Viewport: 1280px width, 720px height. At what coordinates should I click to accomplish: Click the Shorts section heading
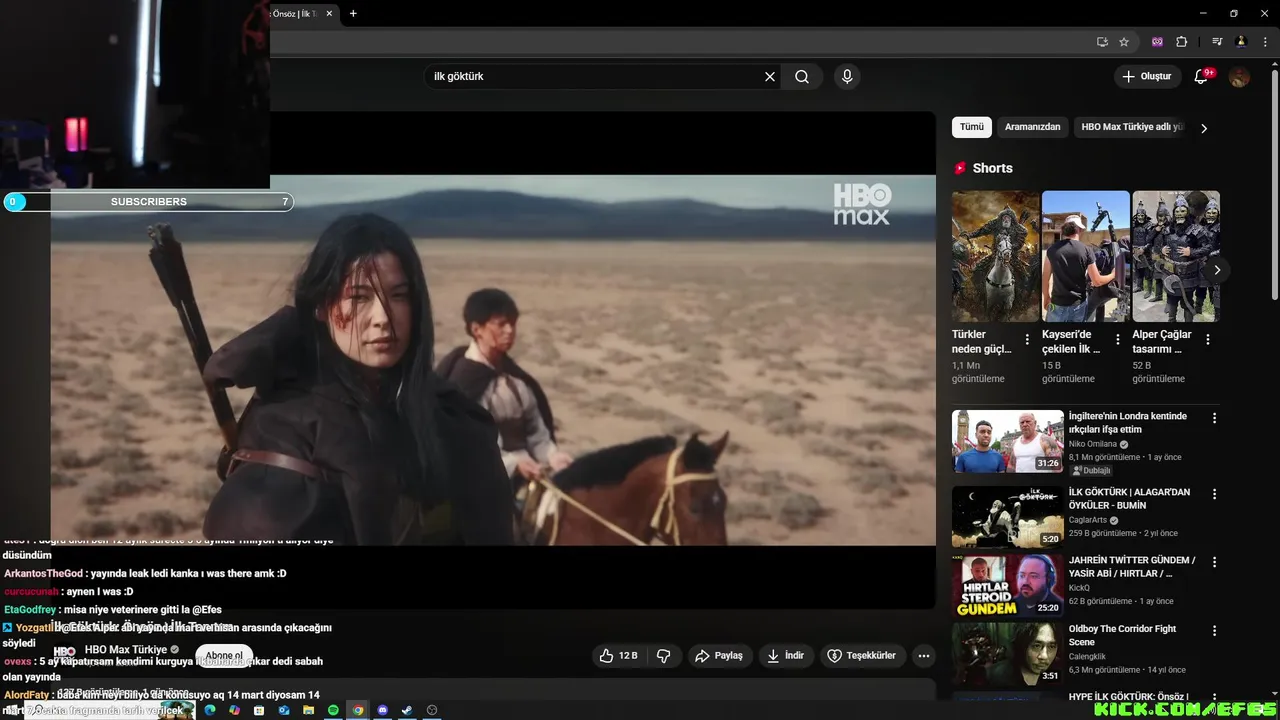click(992, 168)
